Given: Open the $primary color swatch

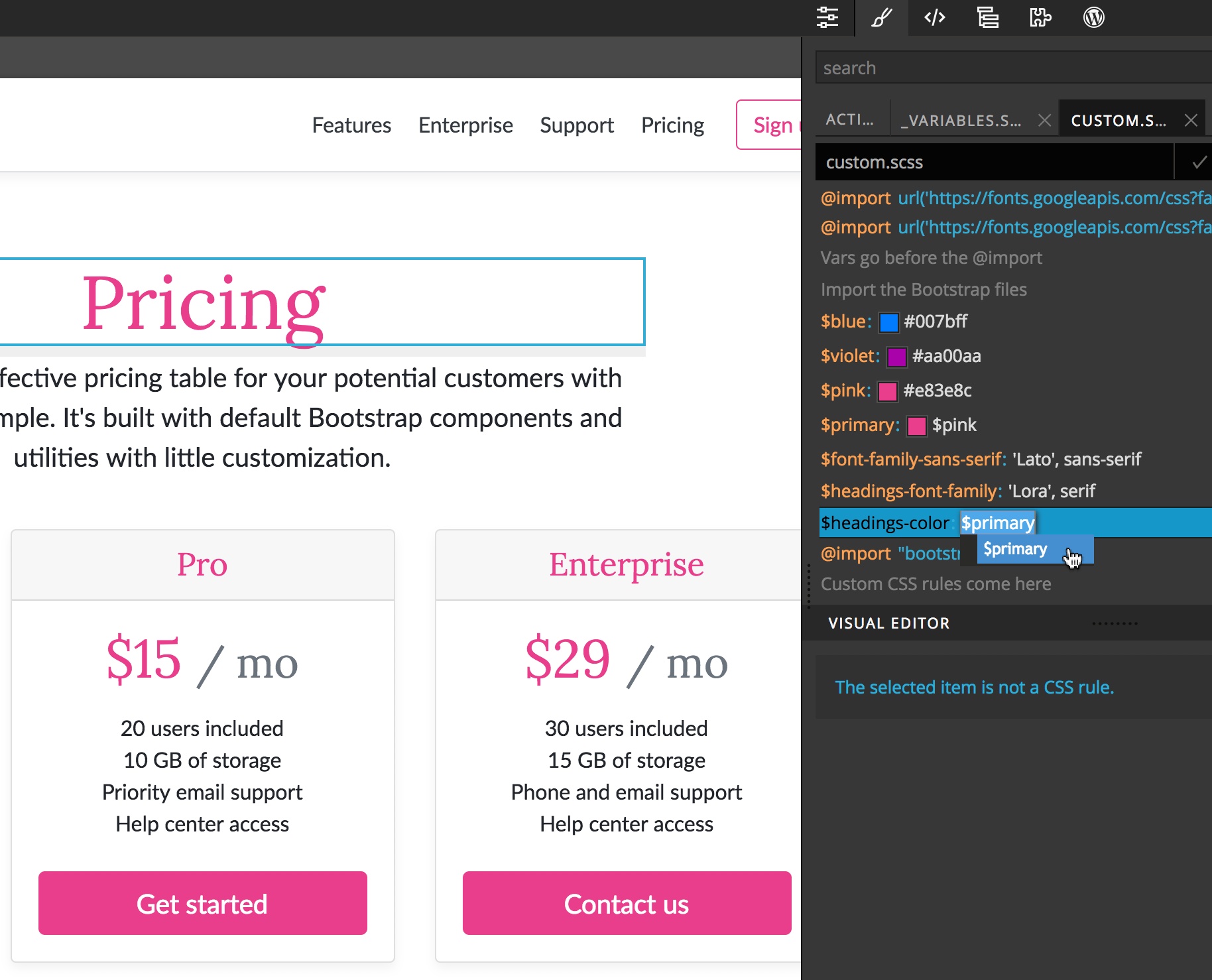Looking at the screenshot, I should point(916,426).
